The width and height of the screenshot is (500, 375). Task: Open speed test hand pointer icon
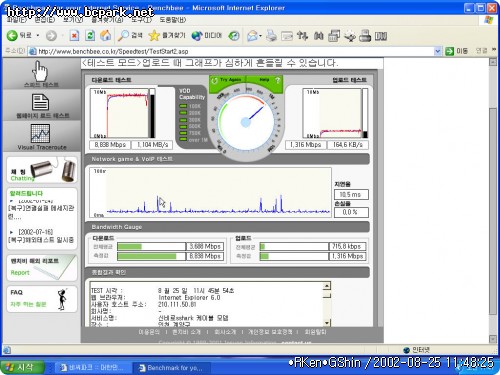pyautogui.click(x=40, y=70)
